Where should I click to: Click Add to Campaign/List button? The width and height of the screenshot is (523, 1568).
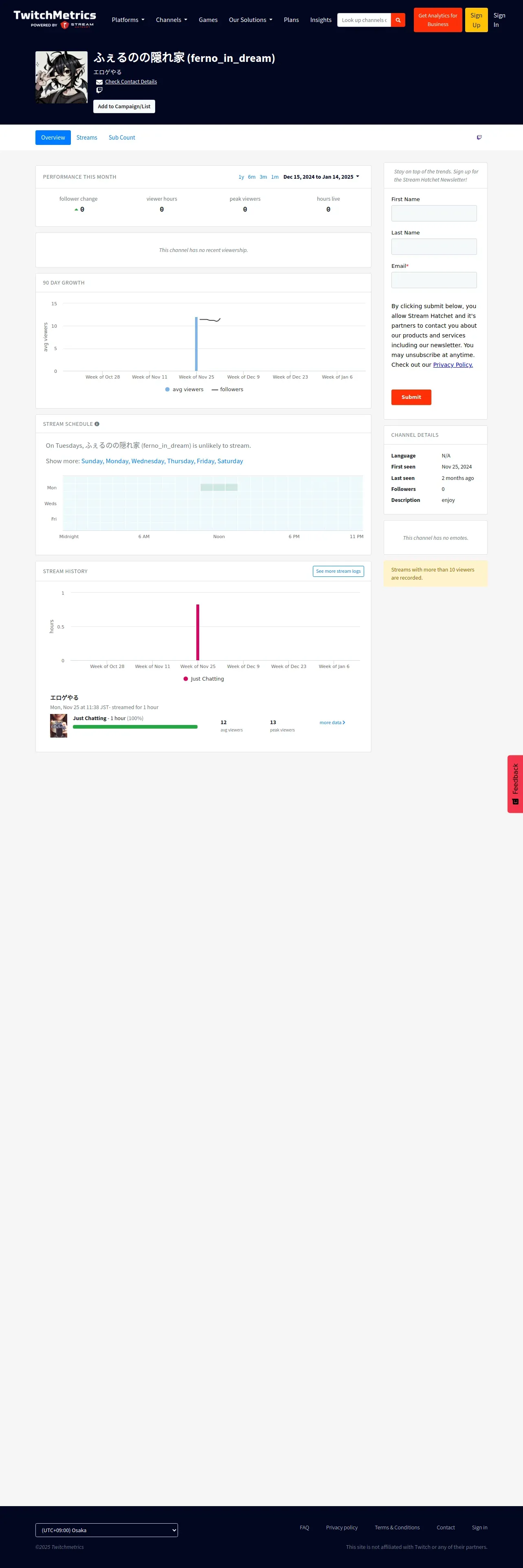(124, 107)
